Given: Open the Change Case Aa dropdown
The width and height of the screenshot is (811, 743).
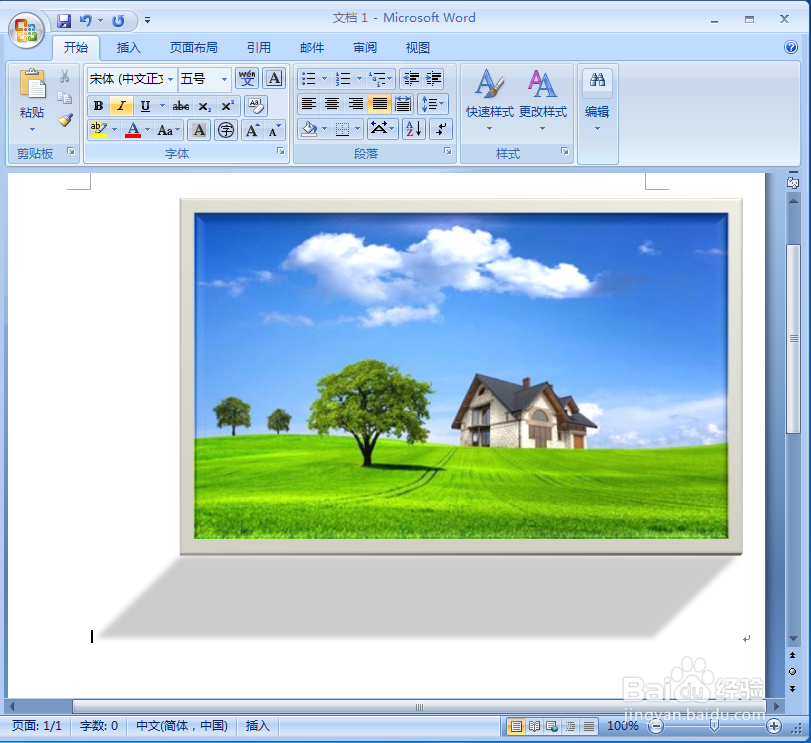Looking at the screenshot, I should pyautogui.click(x=169, y=130).
